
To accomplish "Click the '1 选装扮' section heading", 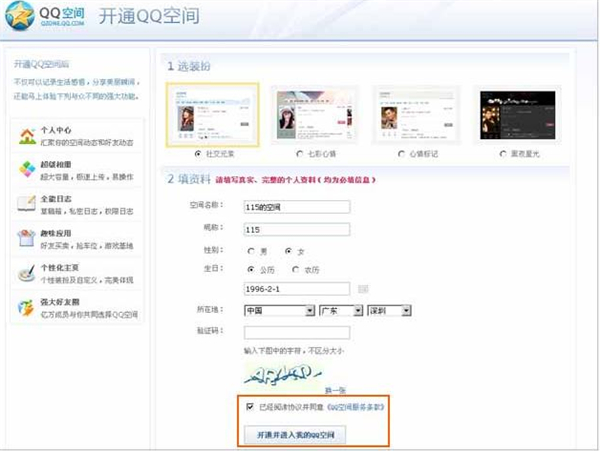I will [x=189, y=66].
